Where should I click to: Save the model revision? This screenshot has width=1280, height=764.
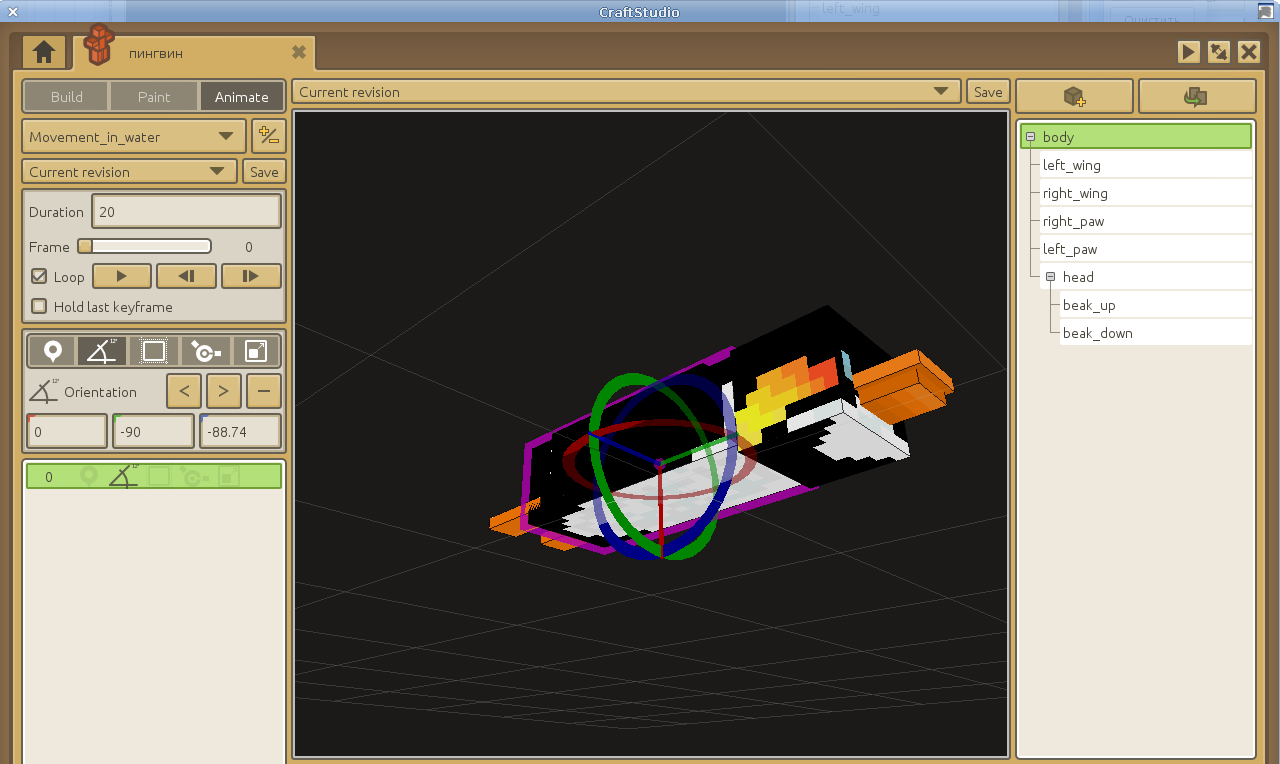(x=987, y=92)
